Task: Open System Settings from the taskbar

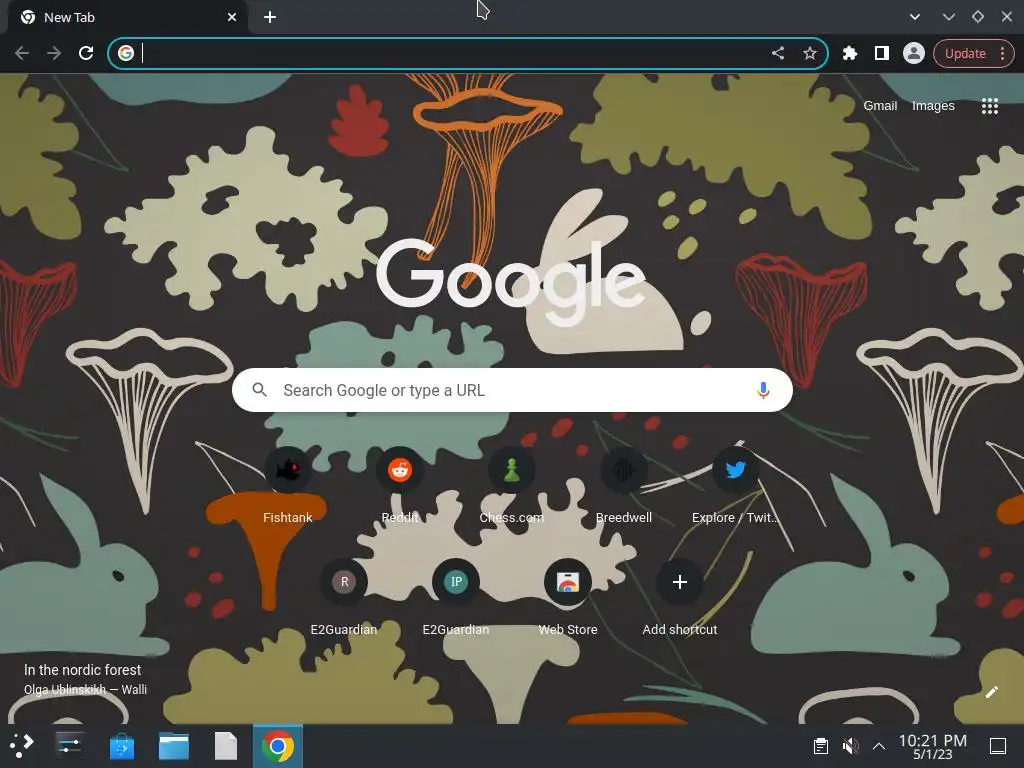Action: [x=69, y=746]
